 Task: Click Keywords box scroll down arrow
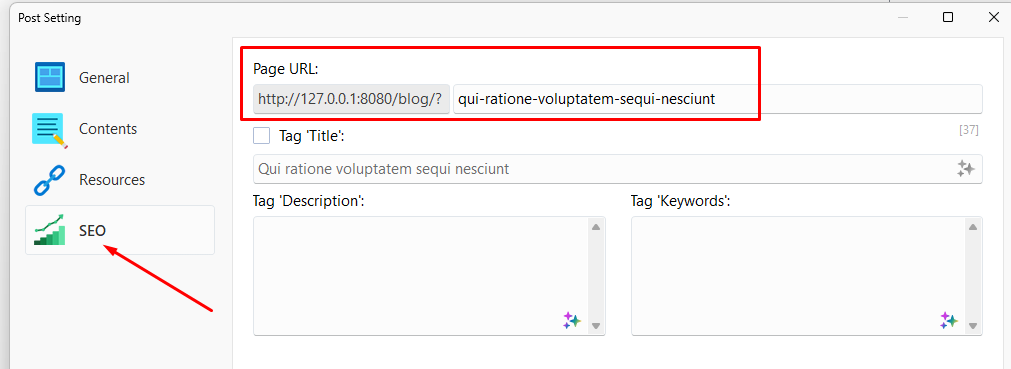973,326
